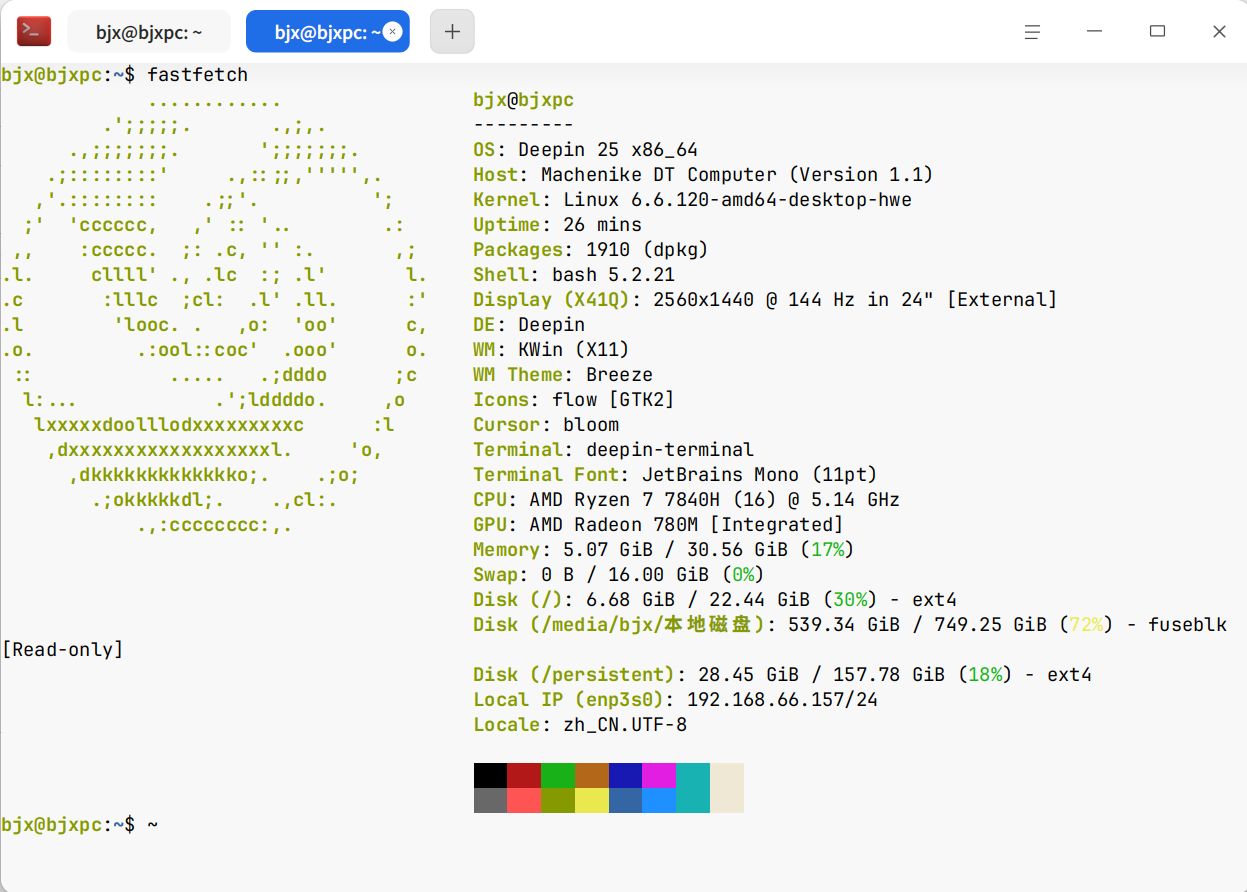Maximize the terminal window
The height and width of the screenshot is (892, 1247).
[x=1157, y=32]
